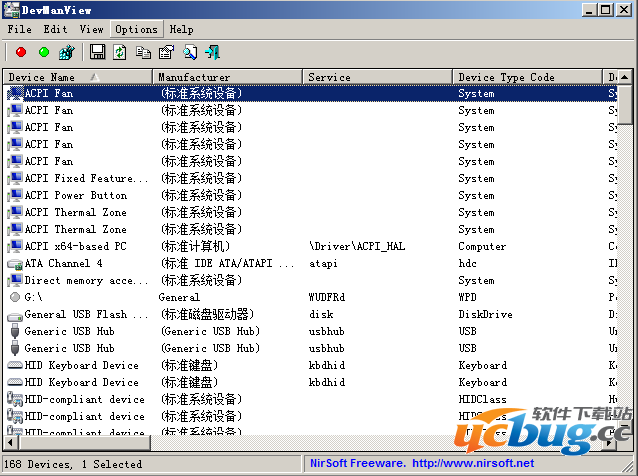Click icon of ACPI x64-based PC row
Viewport: 638px width, 476px height.
(x=15, y=246)
